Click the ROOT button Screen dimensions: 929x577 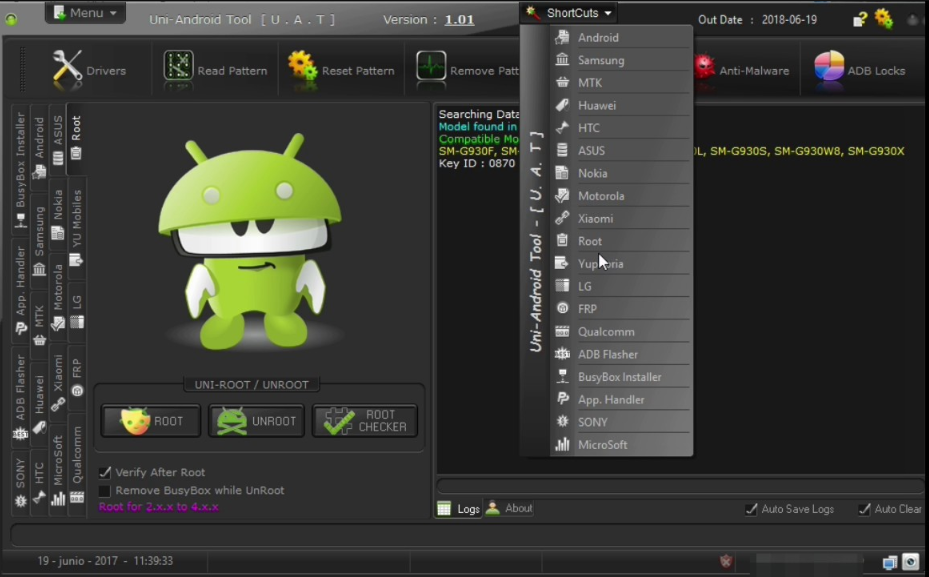tap(151, 421)
